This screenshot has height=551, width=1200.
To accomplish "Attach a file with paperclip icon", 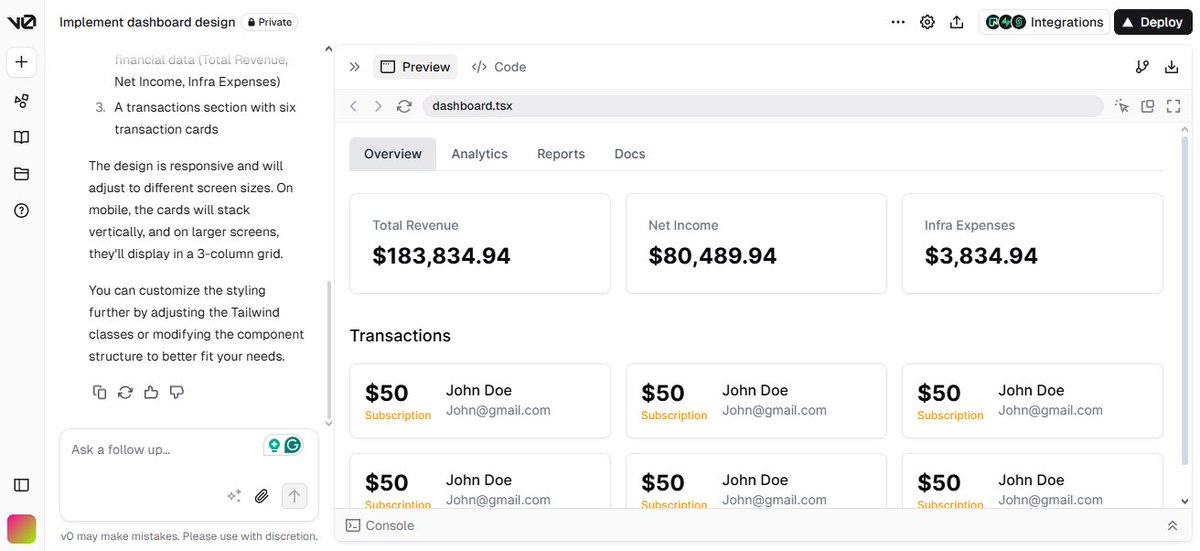I will tap(262, 495).
